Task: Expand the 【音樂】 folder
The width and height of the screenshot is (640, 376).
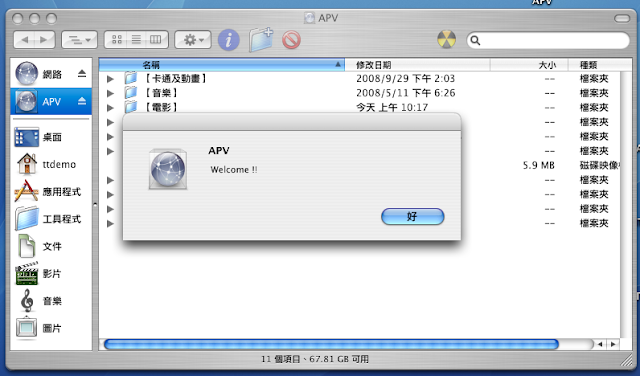Action: 110,93
